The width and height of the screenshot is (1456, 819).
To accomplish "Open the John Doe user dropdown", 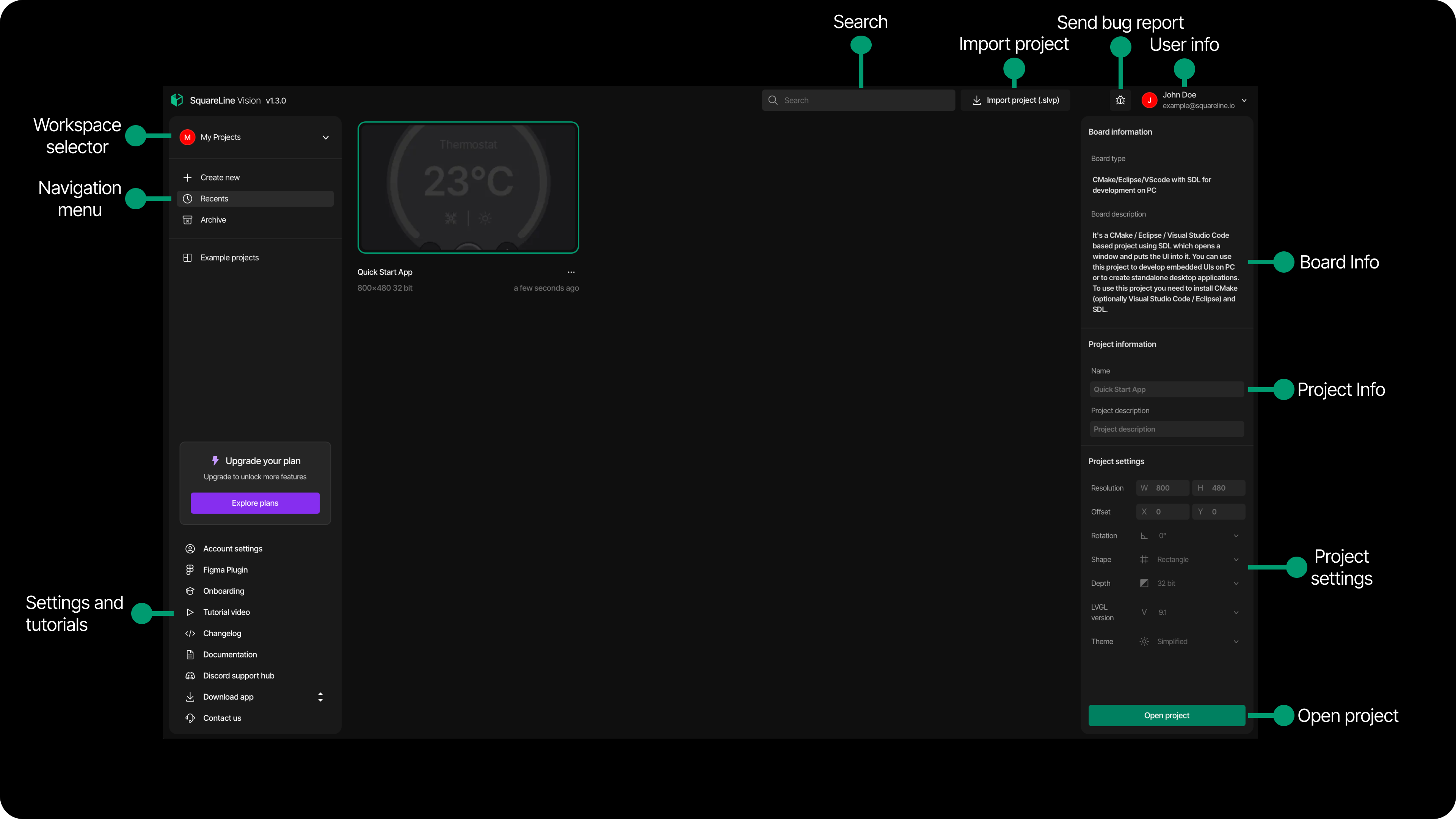I will 1244,100.
